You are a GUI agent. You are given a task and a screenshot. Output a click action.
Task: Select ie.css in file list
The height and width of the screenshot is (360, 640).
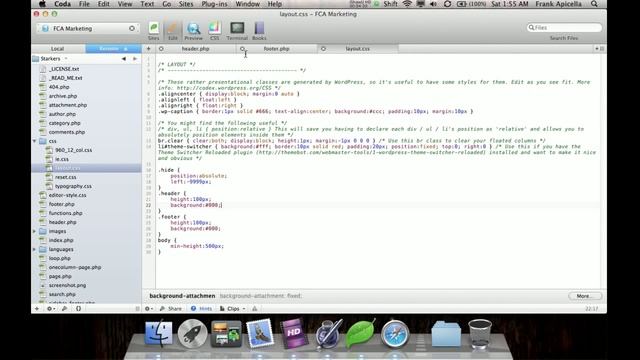point(62,159)
